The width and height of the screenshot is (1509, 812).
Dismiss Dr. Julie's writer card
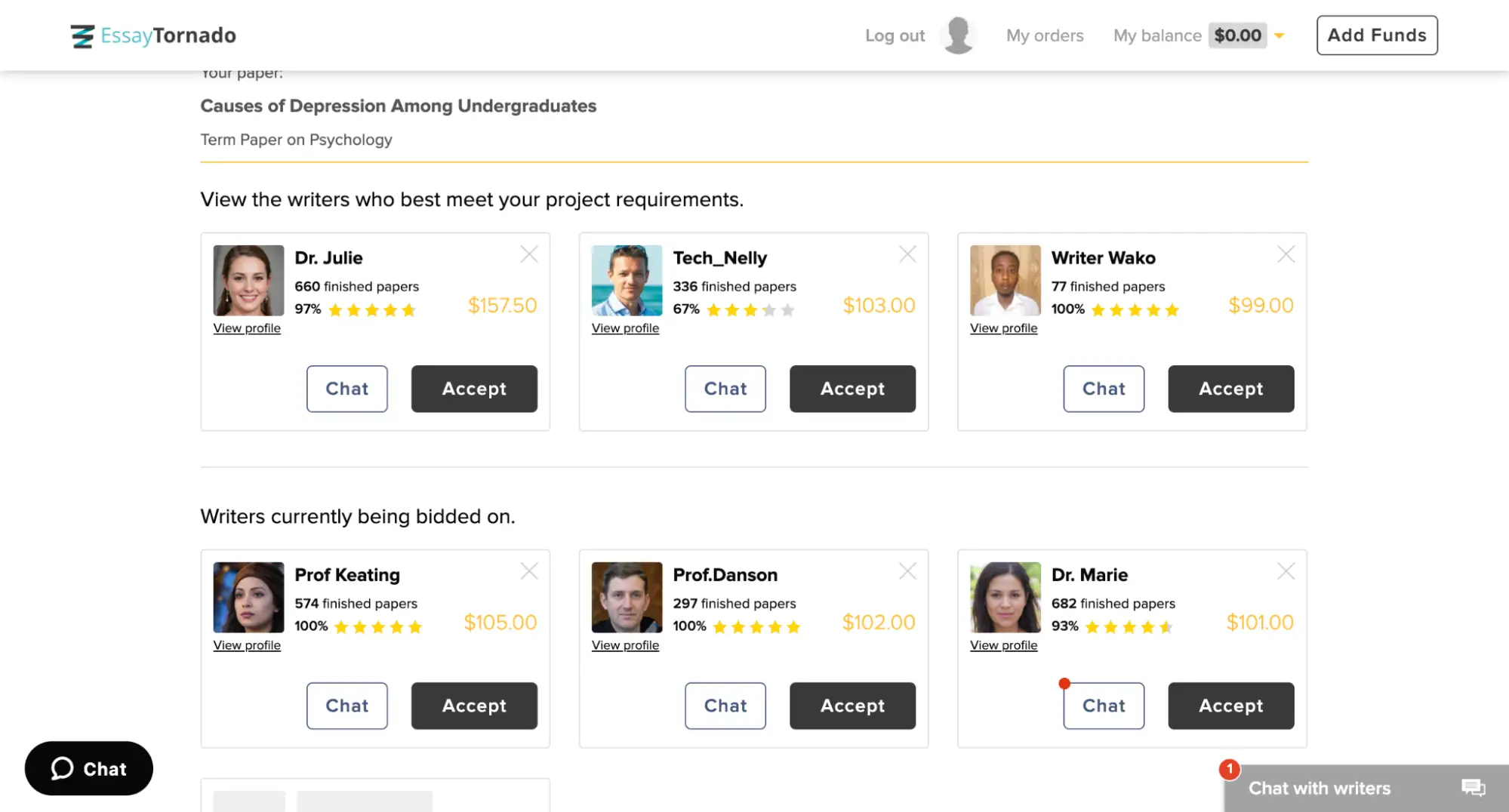pyautogui.click(x=529, y=254)
